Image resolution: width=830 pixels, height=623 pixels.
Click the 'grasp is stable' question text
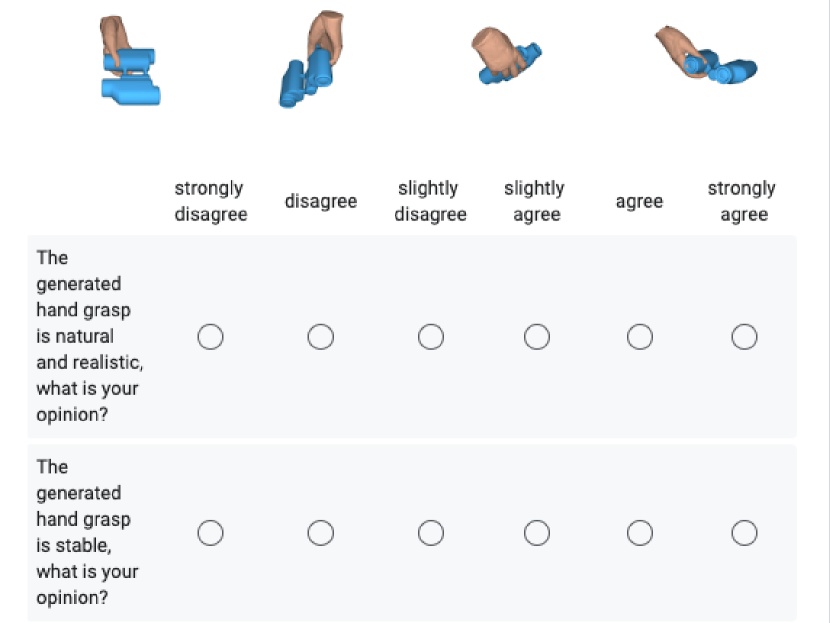[x=87, y=532]
